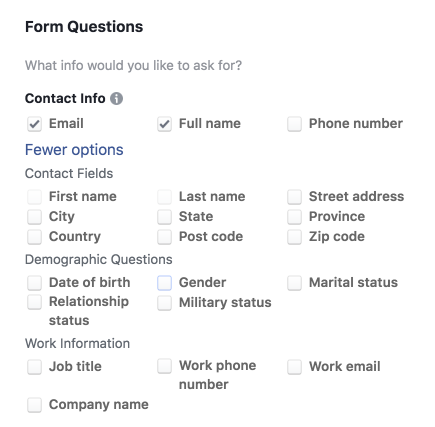
Task: Uncheck the Email checkbox
Action: coord(34,124)
